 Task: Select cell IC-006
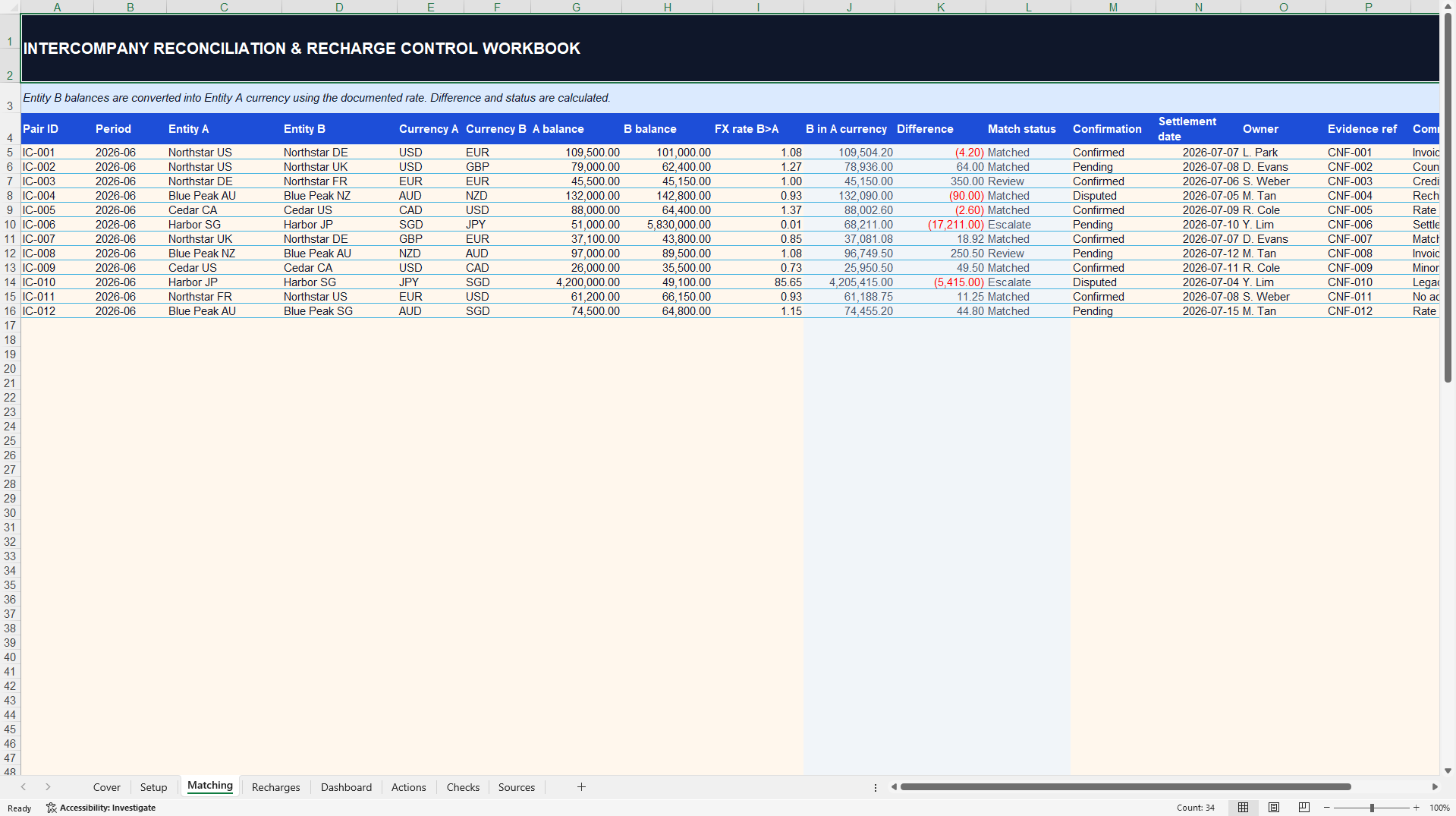click(57, 225)
